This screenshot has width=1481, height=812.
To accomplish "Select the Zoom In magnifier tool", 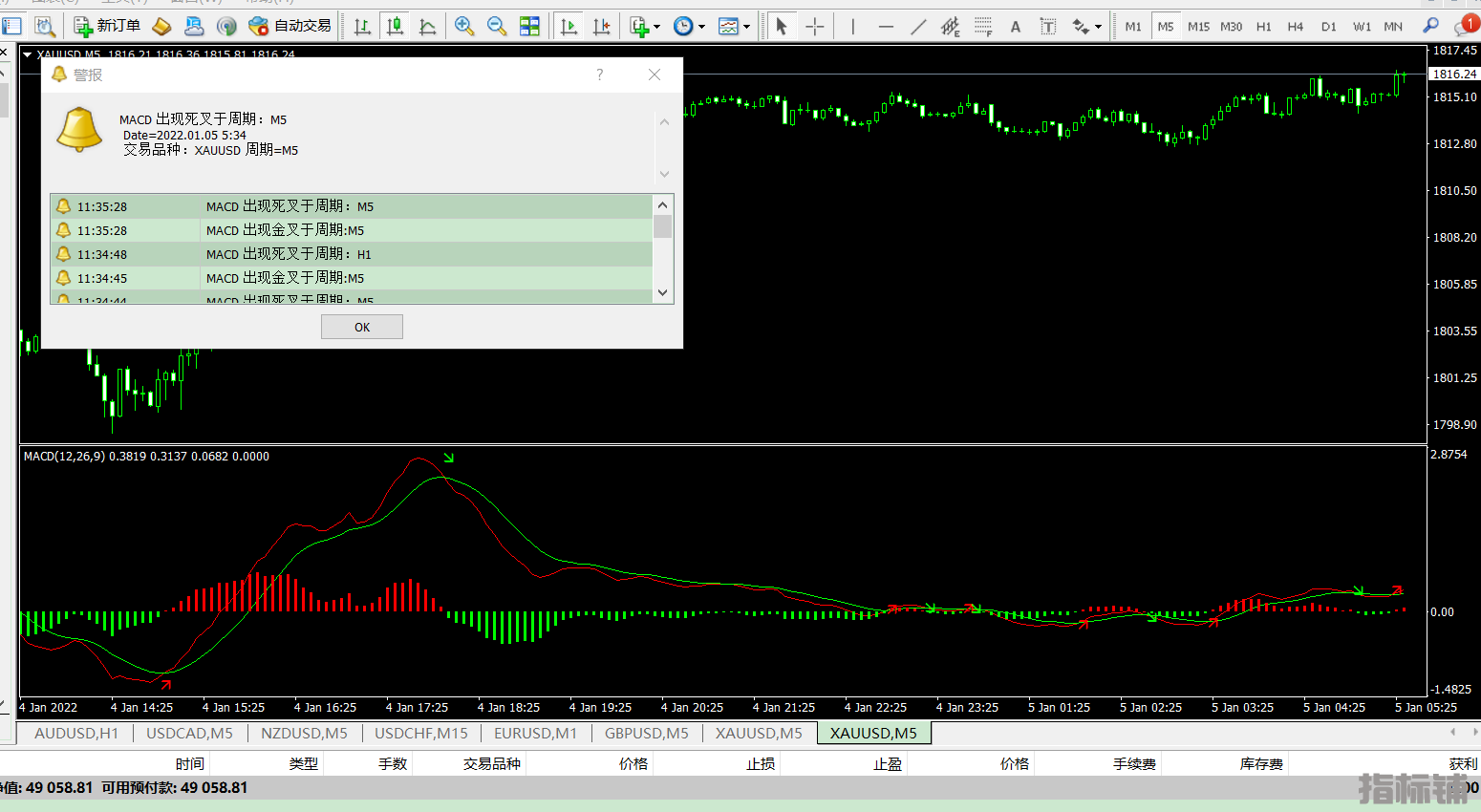I will 464,26.
